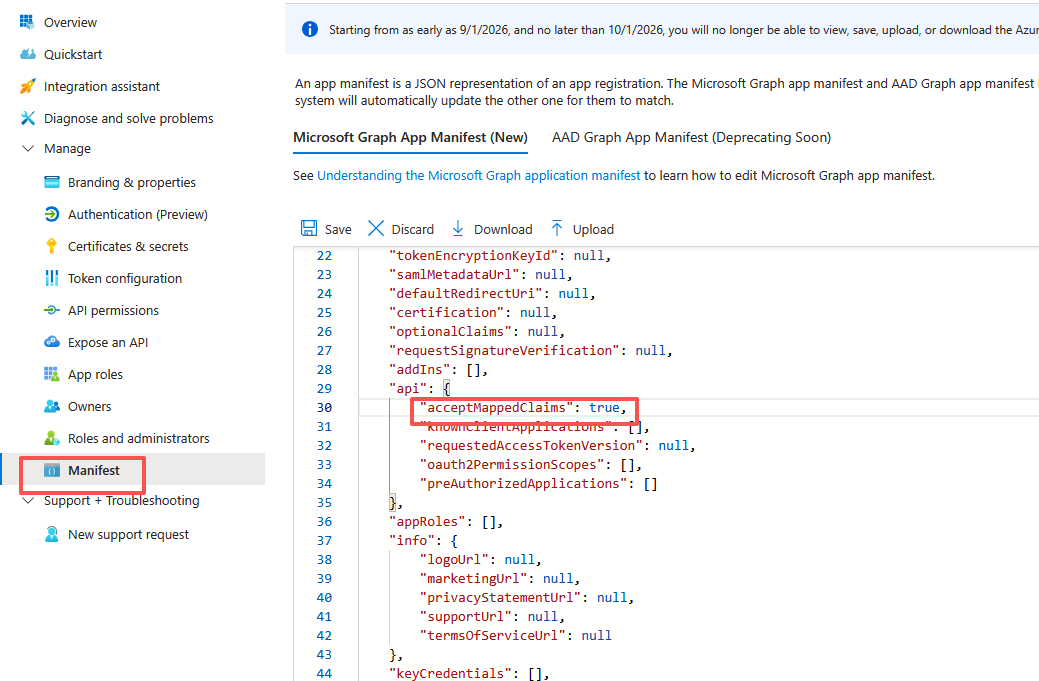Viewport: 1039px width, 681px height.
Task: Click the New support request person icon
Action: pyautogui.click(x=52, y=534)
